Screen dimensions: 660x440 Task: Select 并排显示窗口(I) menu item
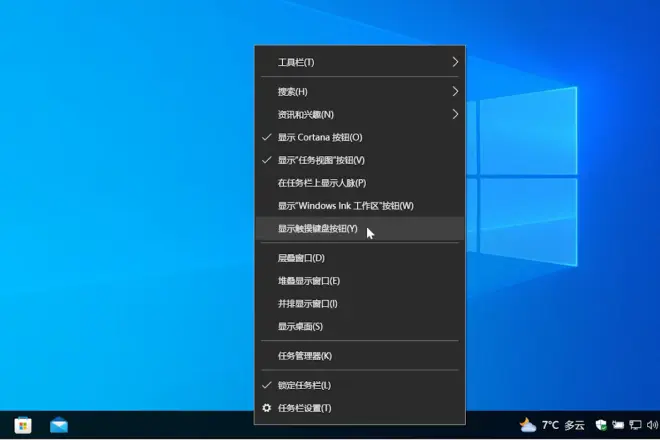(x=360, y=304)
